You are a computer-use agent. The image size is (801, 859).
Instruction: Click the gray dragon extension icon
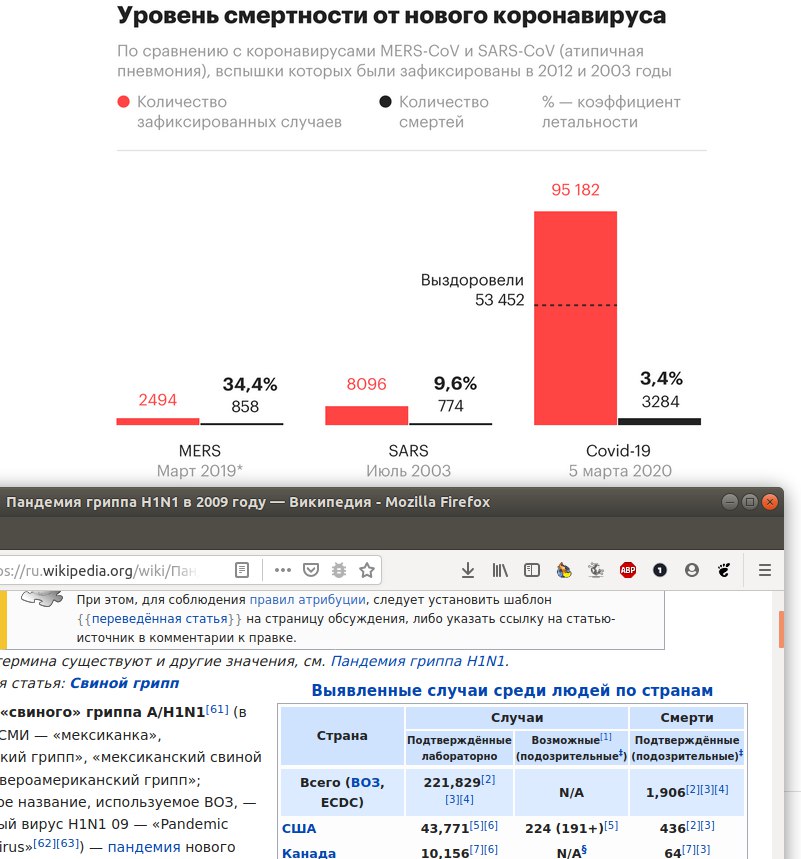596,570
